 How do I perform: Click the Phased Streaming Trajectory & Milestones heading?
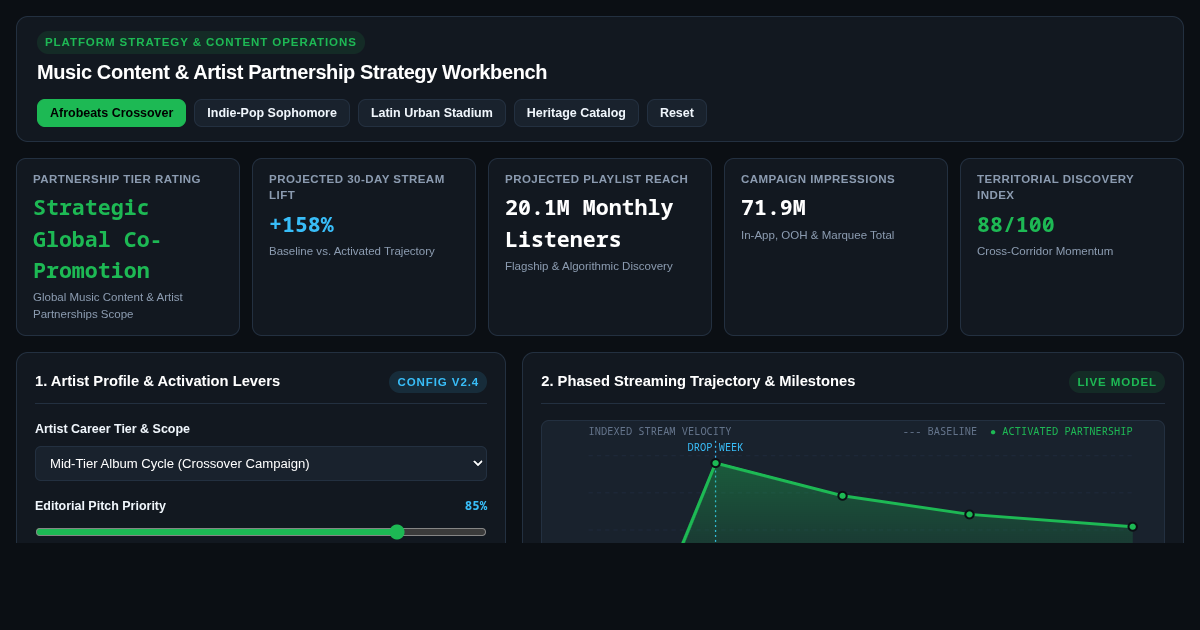pyautogui.click(x=698, y=381)
